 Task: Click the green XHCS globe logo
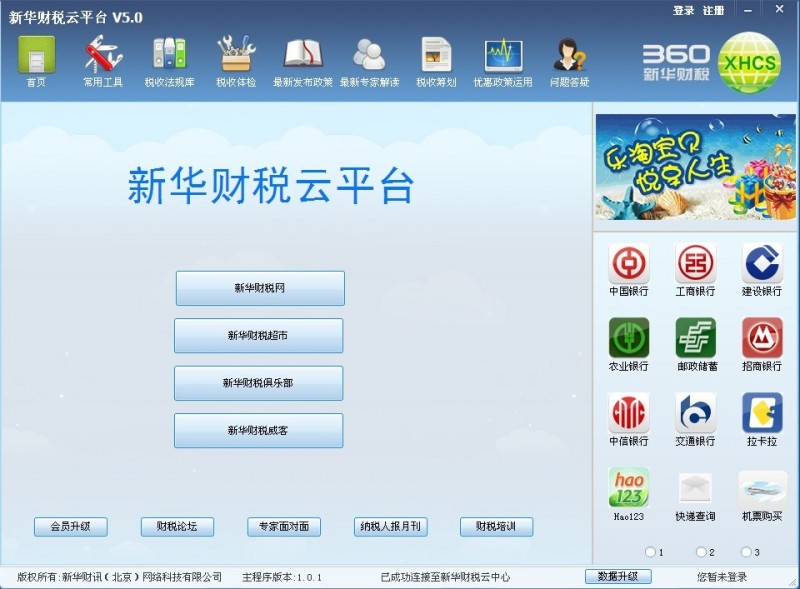(749, 63)
